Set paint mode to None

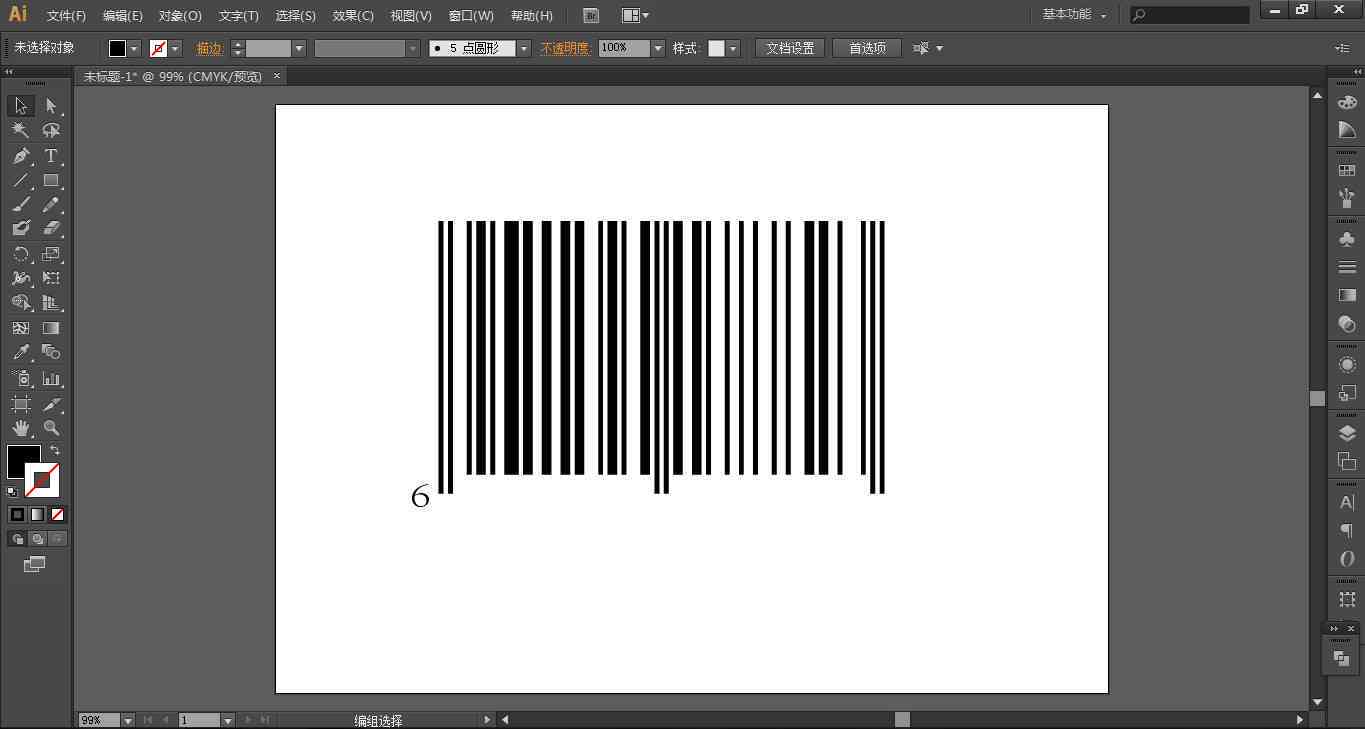57,514
